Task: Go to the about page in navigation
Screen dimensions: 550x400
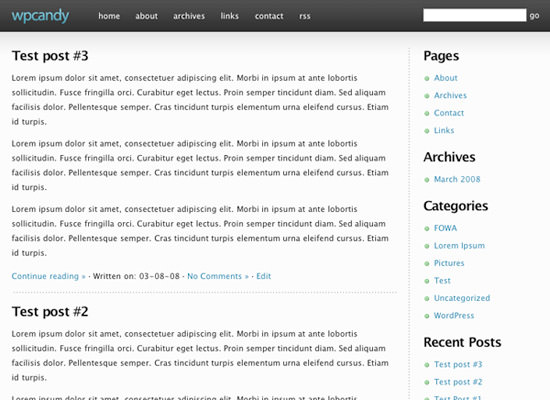Action: [x=147, y=16]
